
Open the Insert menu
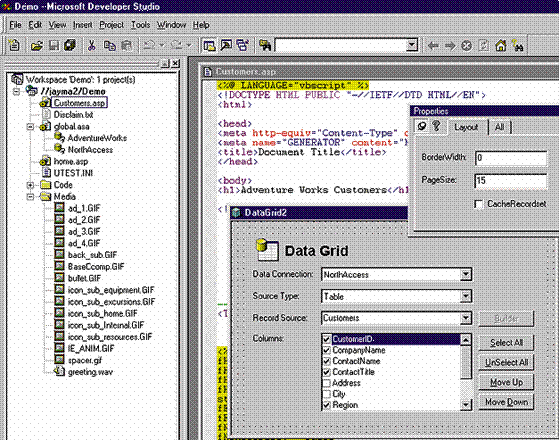tap(83, 25)
